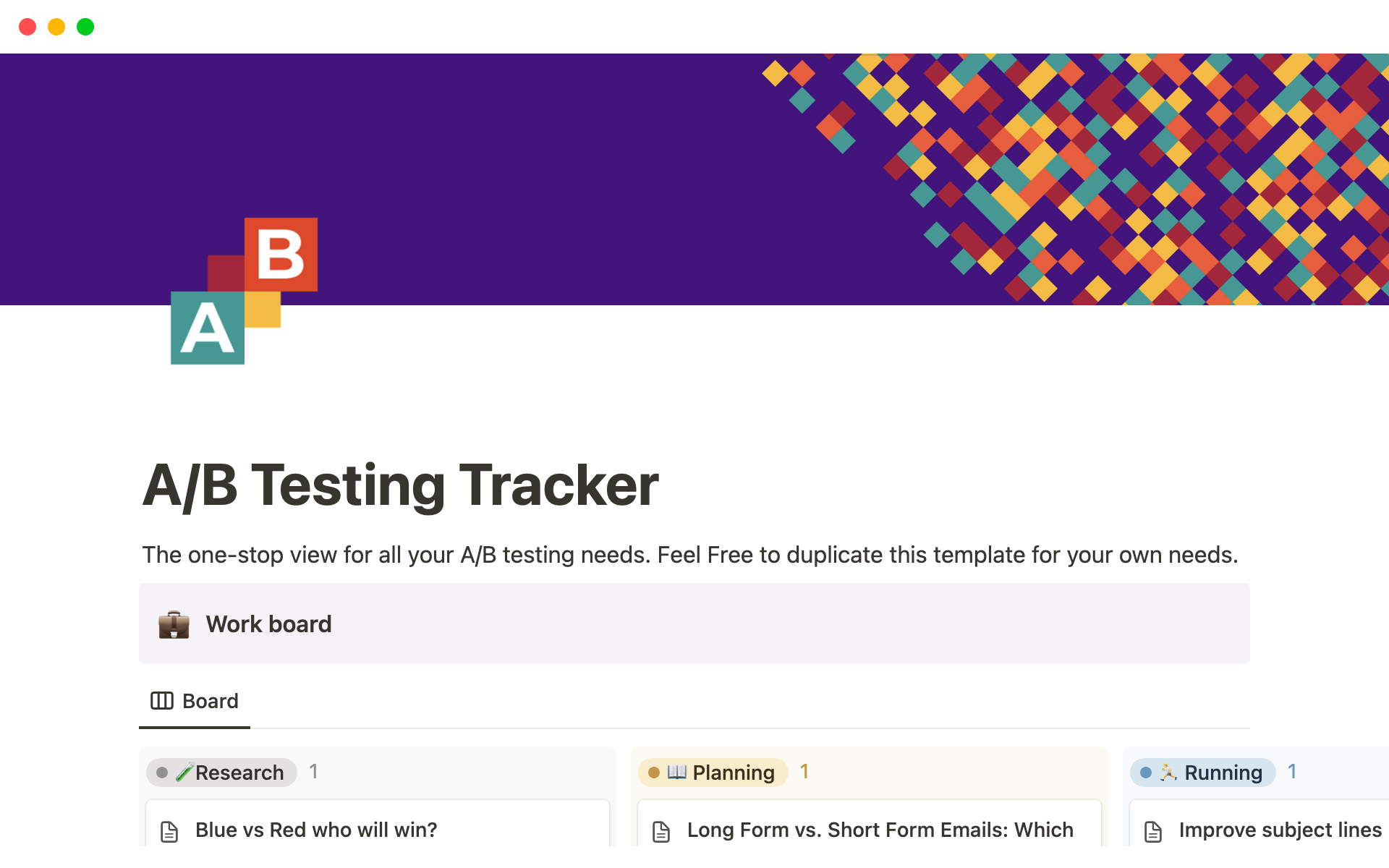
Task: Select the Research status group label
Action: click(239, 773)
